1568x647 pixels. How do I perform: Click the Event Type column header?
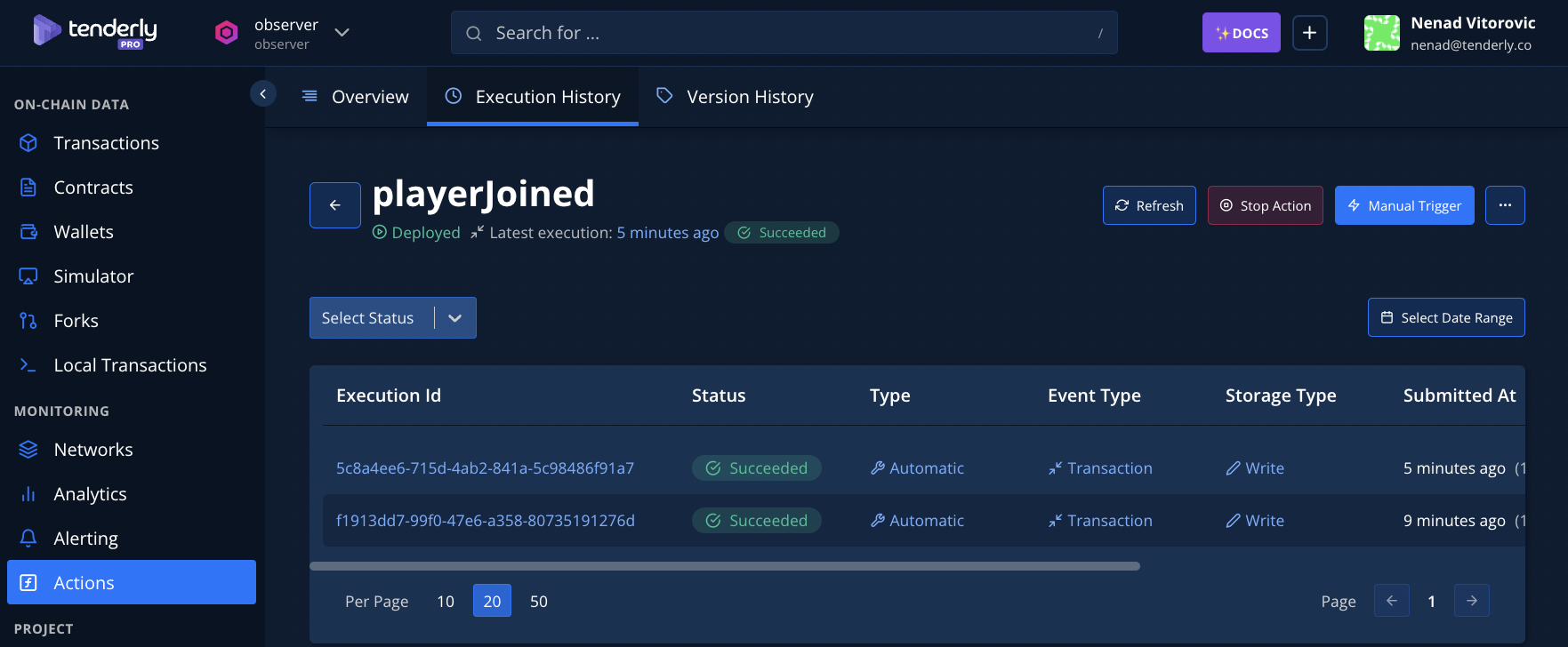coord(1094,395)
